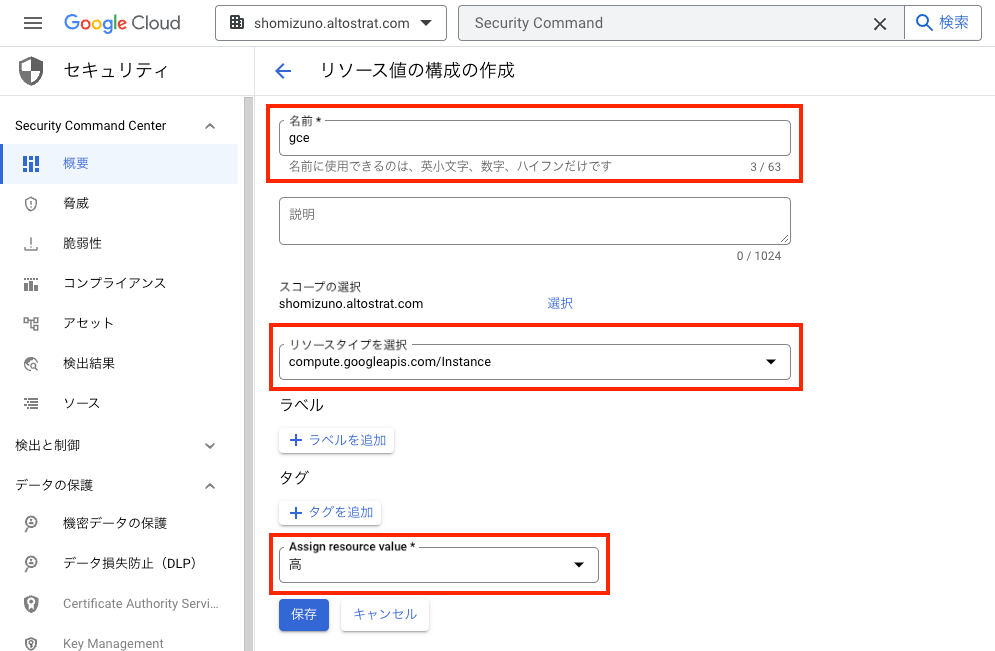The image size is (995, 651).
Task: Click the 説明 description textarea
Action: coord(534,221)
